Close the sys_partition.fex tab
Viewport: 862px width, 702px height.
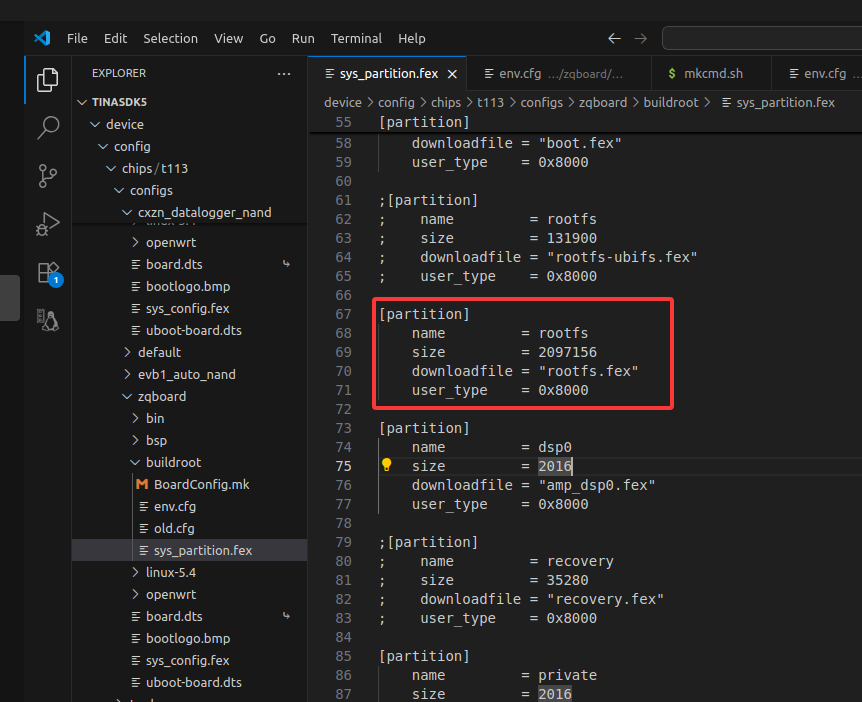point(452,74)
